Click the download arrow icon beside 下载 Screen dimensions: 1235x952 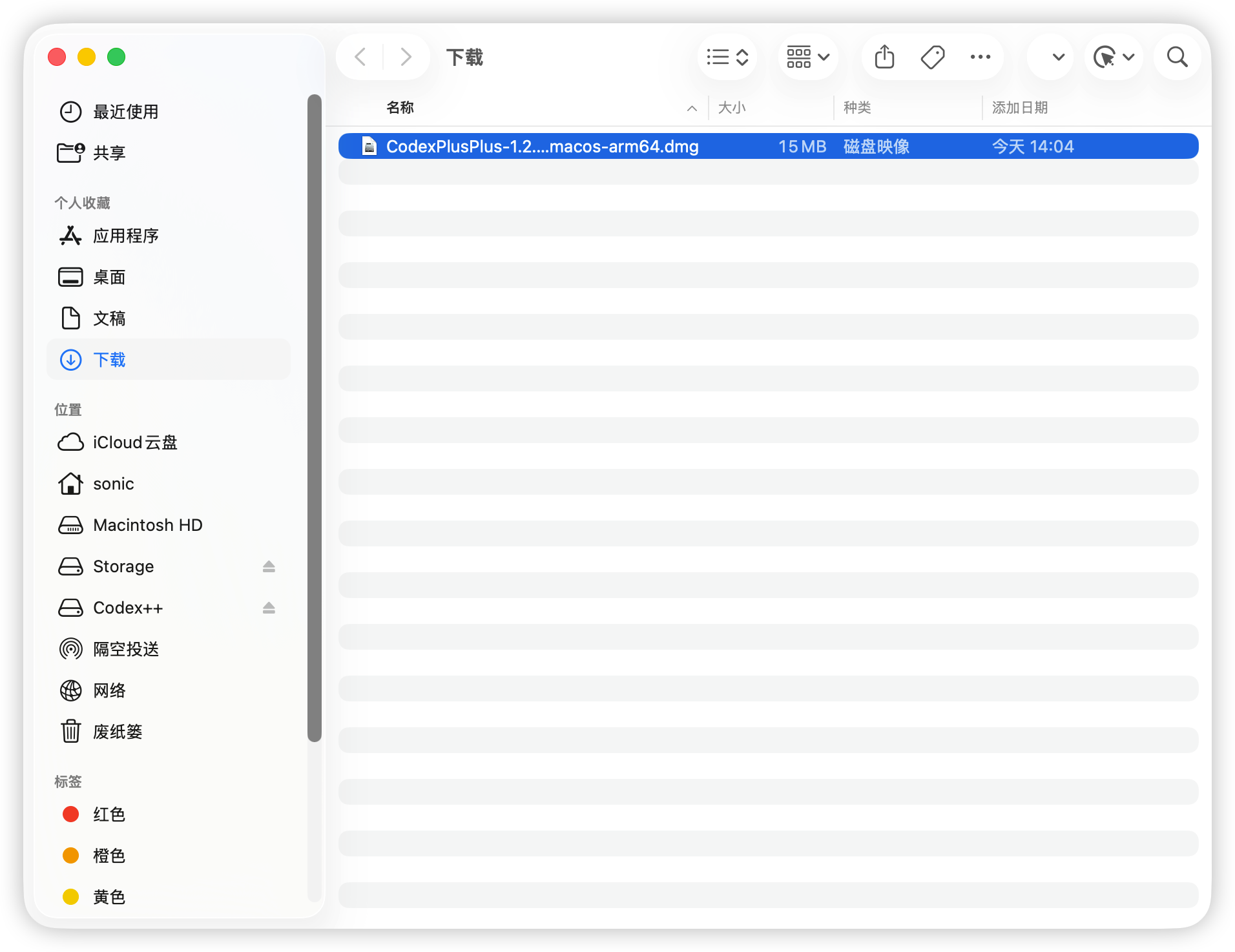(70, 360)
